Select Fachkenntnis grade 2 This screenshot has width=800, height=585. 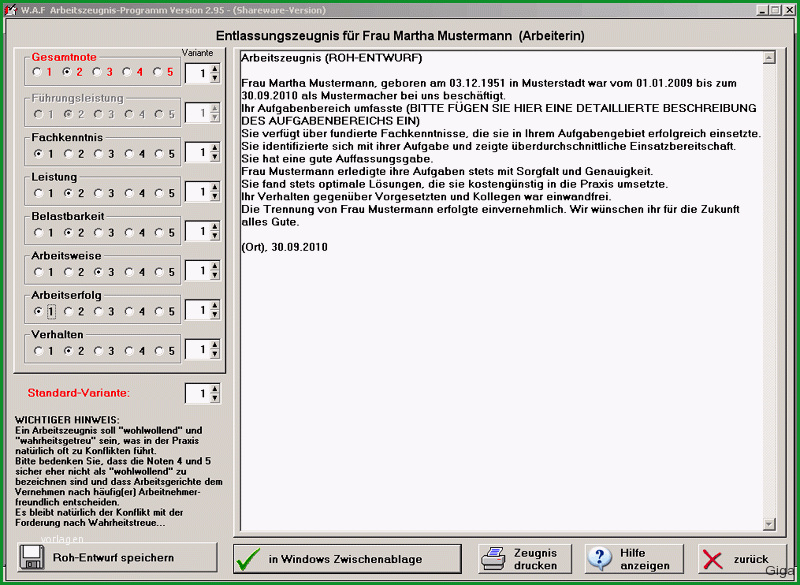[68, 154]
